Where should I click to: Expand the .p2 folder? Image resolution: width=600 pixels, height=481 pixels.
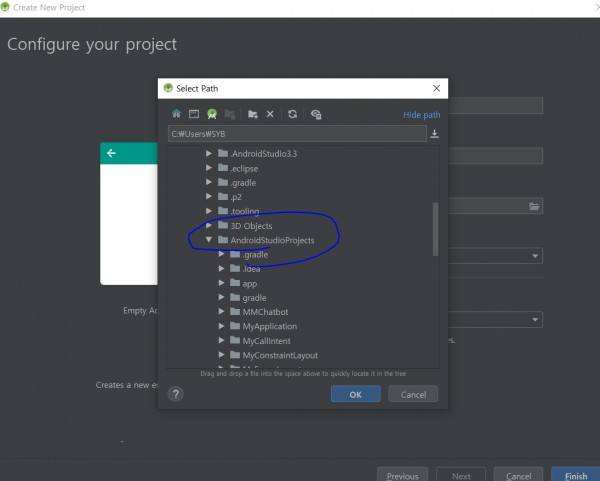pyautogui.click(x=209, y=196)
